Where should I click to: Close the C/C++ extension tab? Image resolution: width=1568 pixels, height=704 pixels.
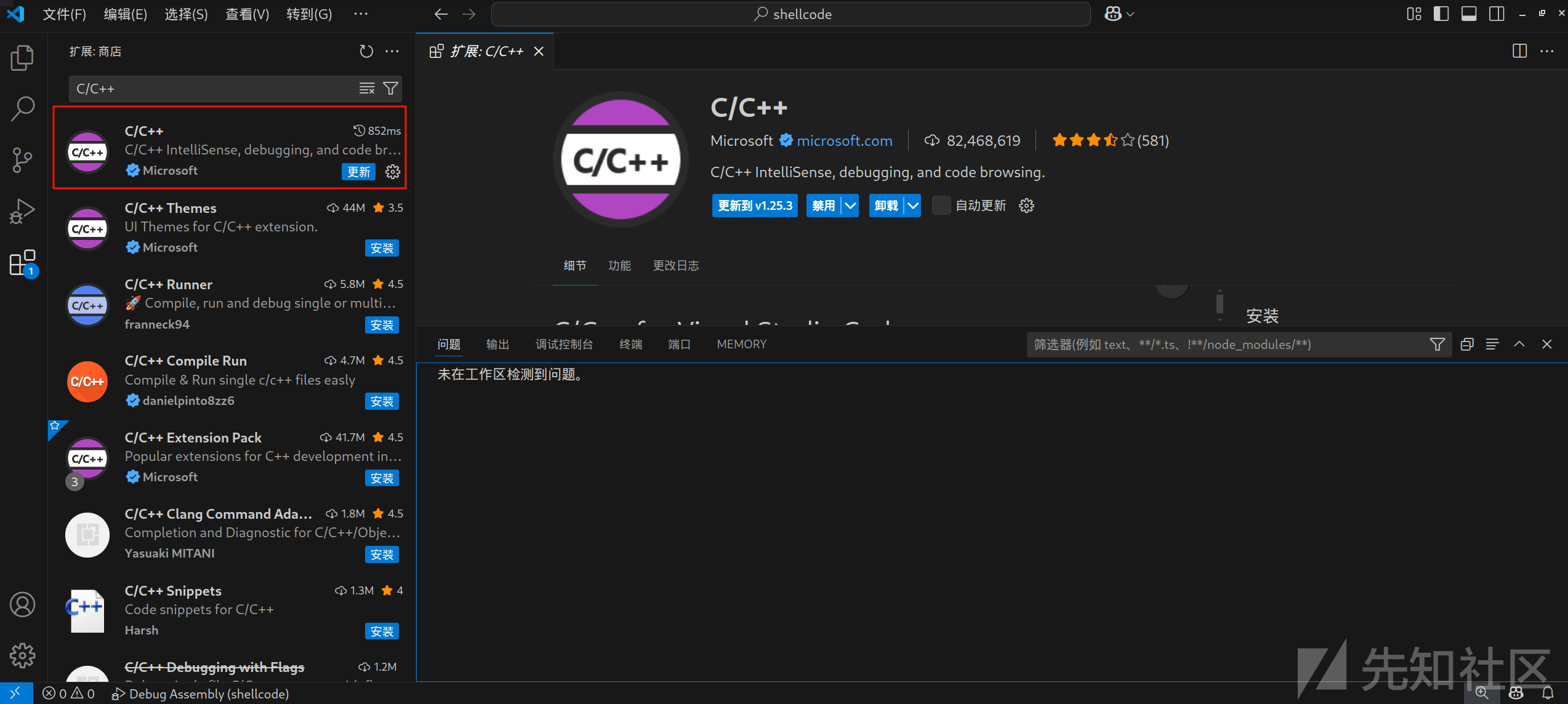point(539,51)
